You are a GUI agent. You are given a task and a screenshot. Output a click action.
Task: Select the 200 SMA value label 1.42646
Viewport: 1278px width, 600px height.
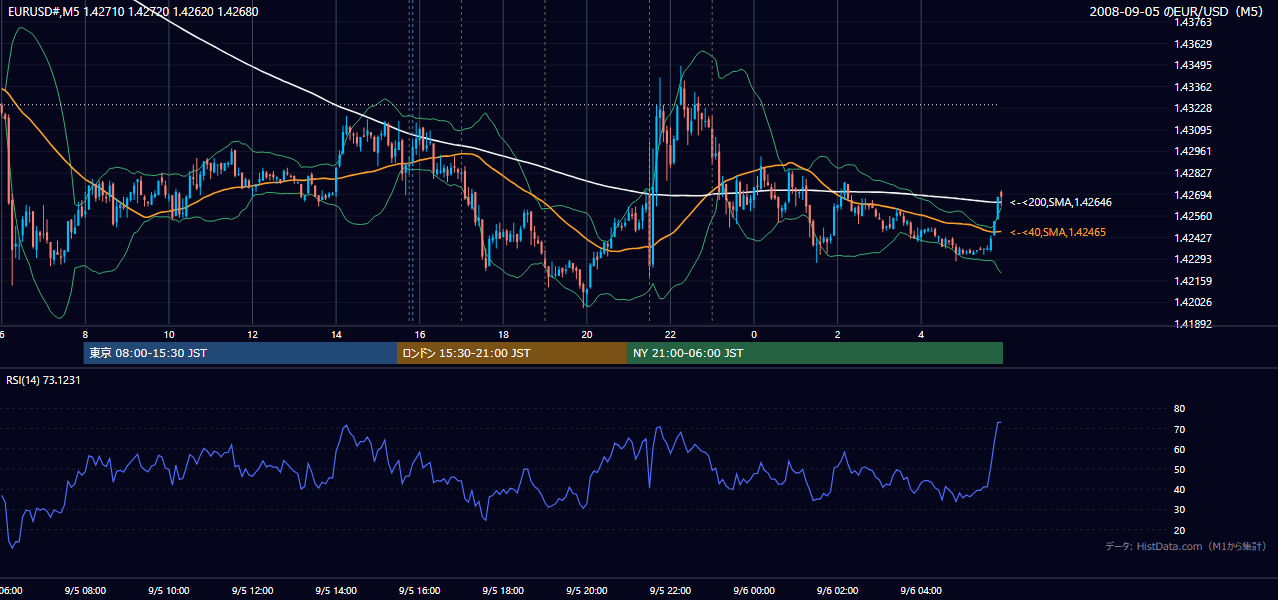point(1060,202)
